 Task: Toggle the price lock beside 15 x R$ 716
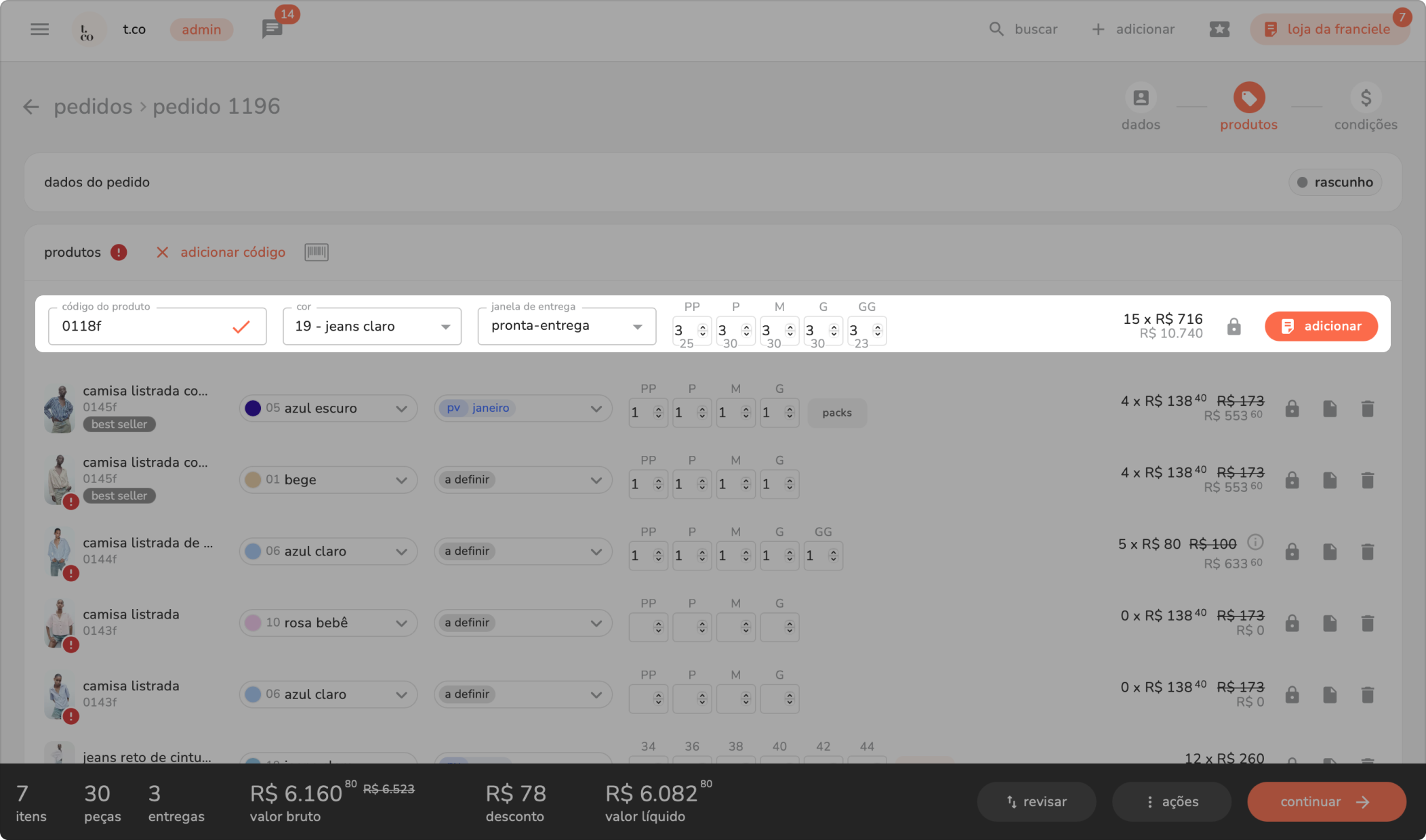pos(1234,327)
